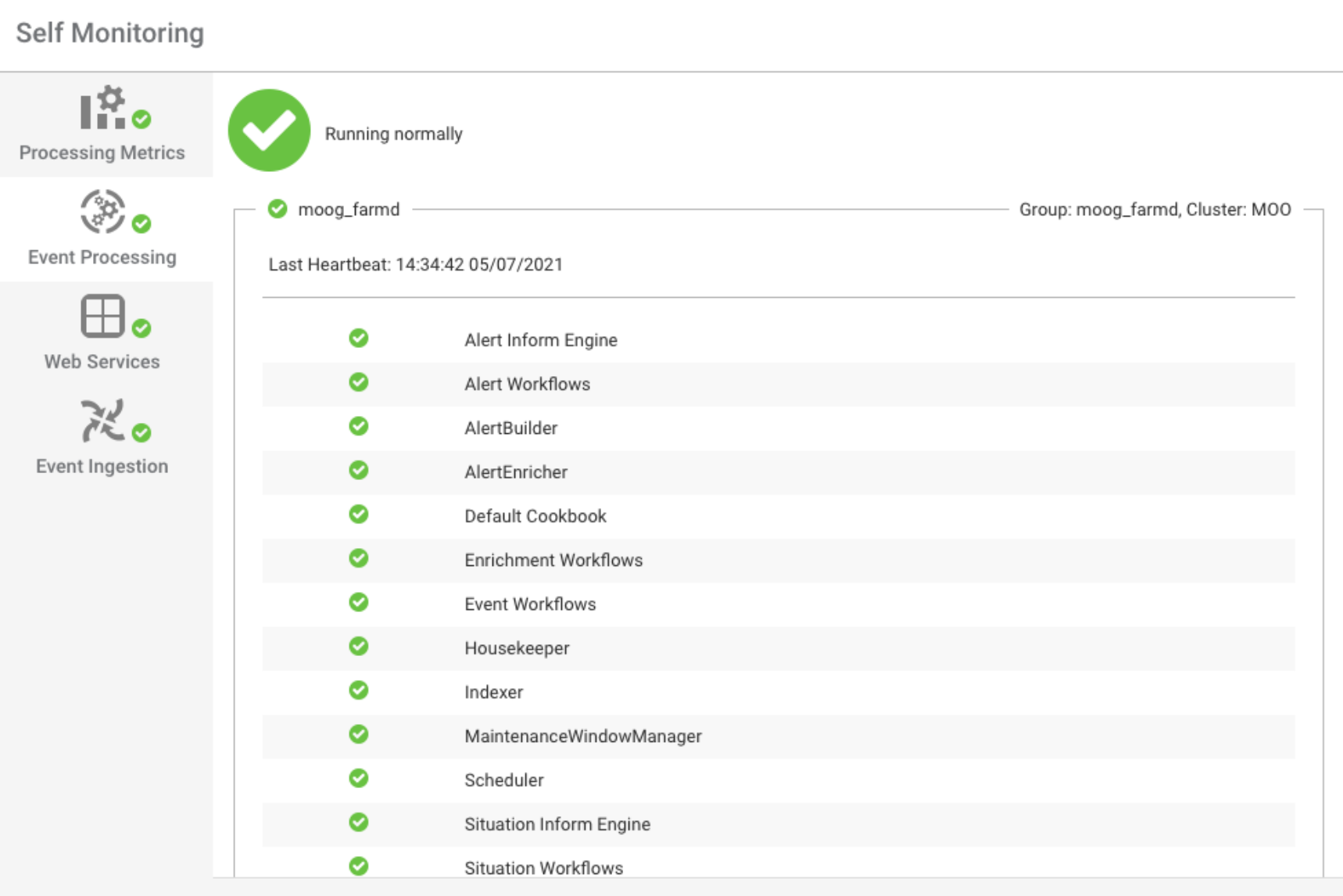Click status check icon for Situation Workflows
The image size is (1343, 896).
click(x=359, y=866)
